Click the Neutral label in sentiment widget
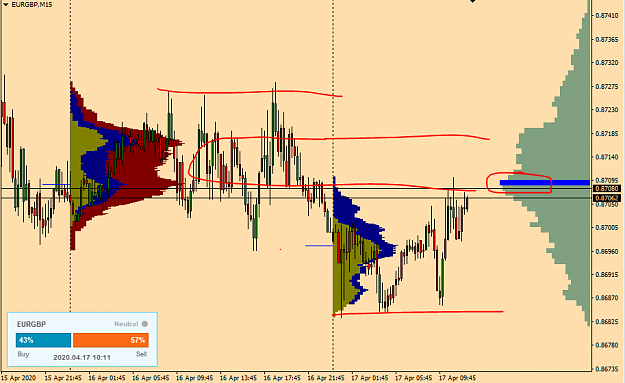The width and height of the screenshot is (625, 383). (x=126, y=324)
